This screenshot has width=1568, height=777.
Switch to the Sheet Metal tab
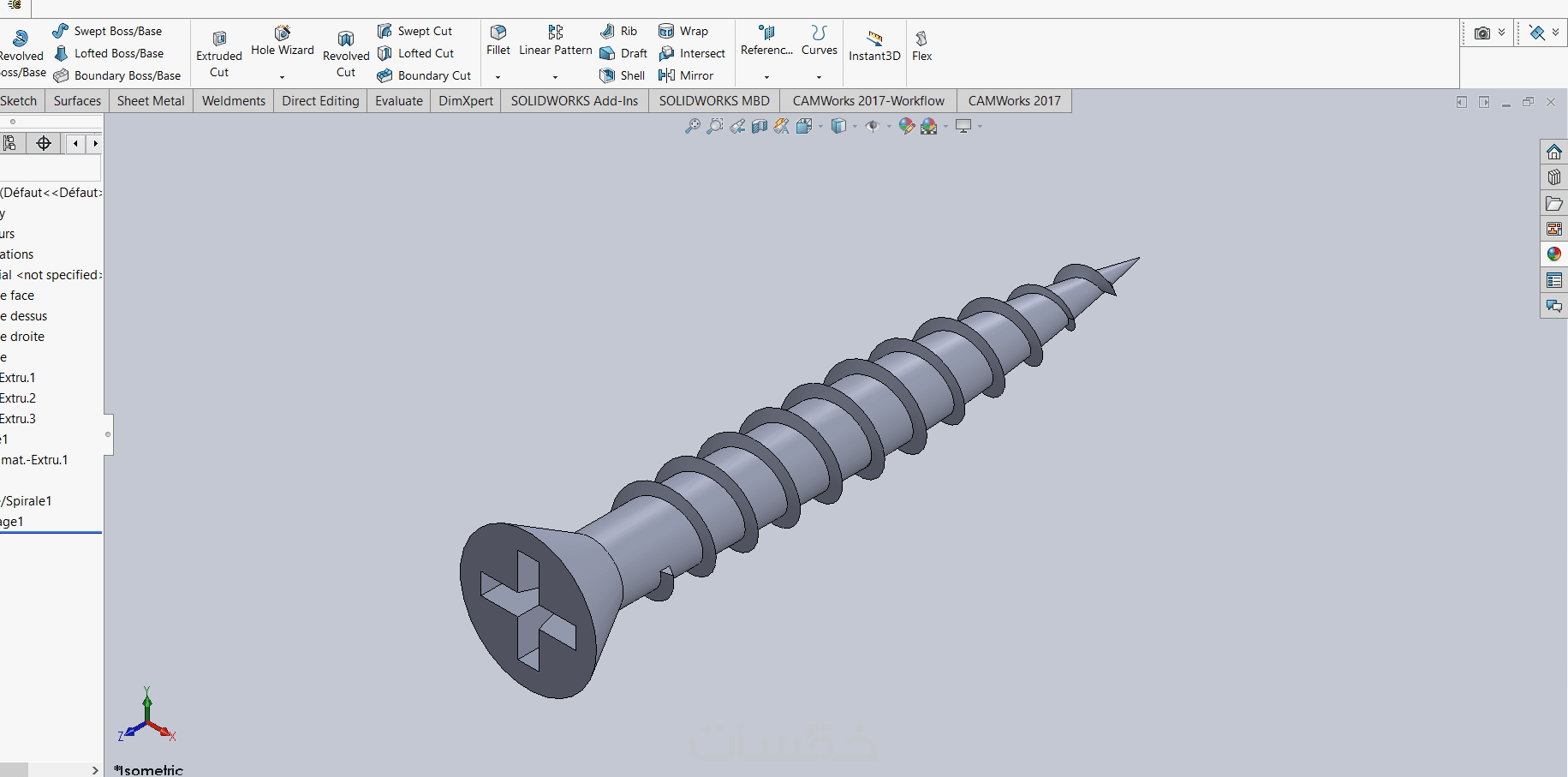coord(151,101)
